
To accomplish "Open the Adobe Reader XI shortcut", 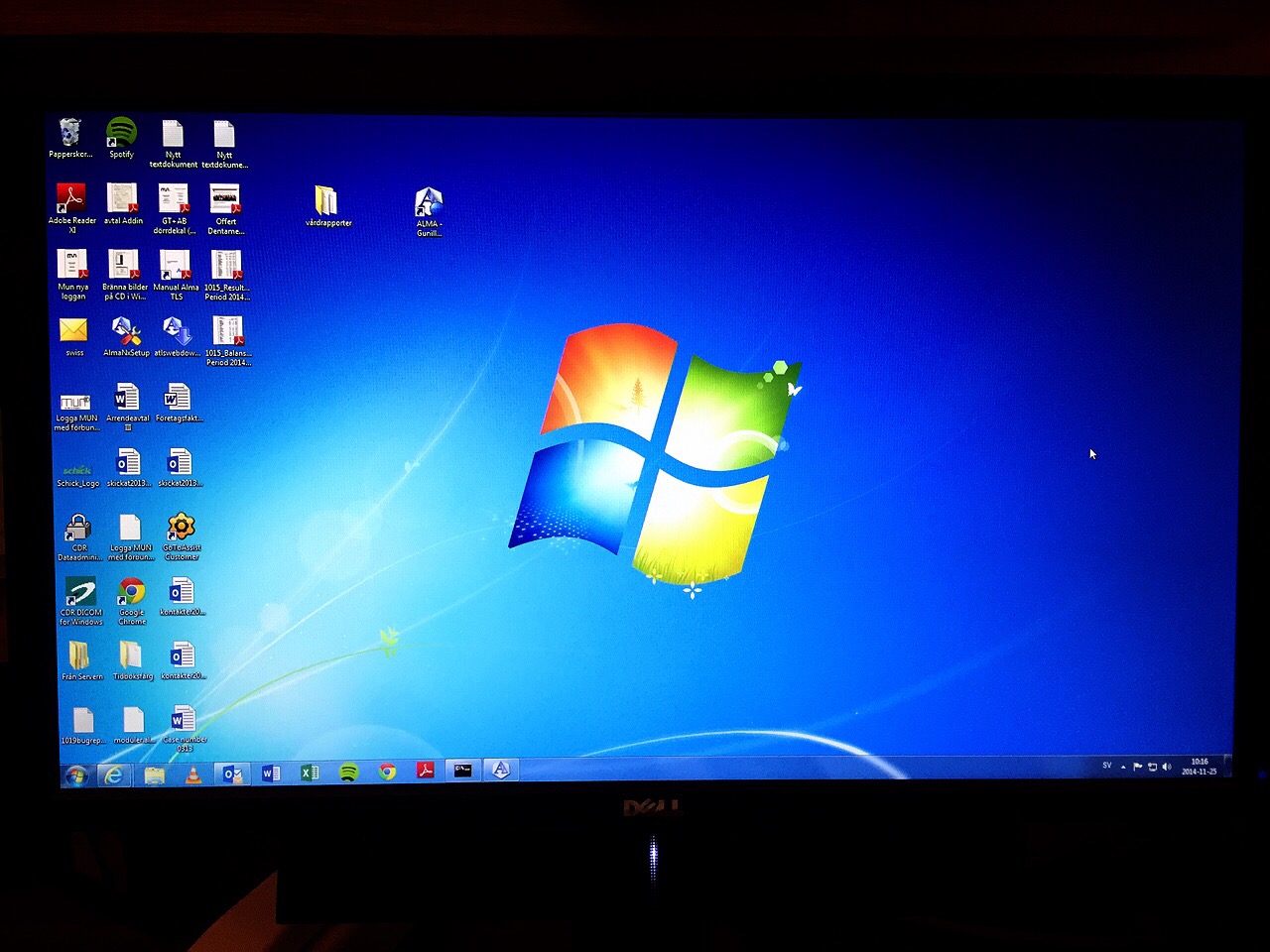I will (71, 199).
